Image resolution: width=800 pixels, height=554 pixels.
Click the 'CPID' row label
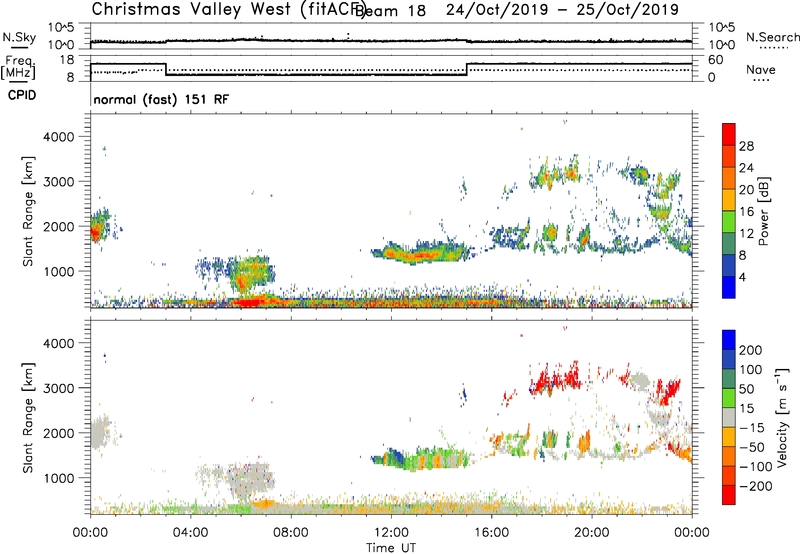pos(22,95)
